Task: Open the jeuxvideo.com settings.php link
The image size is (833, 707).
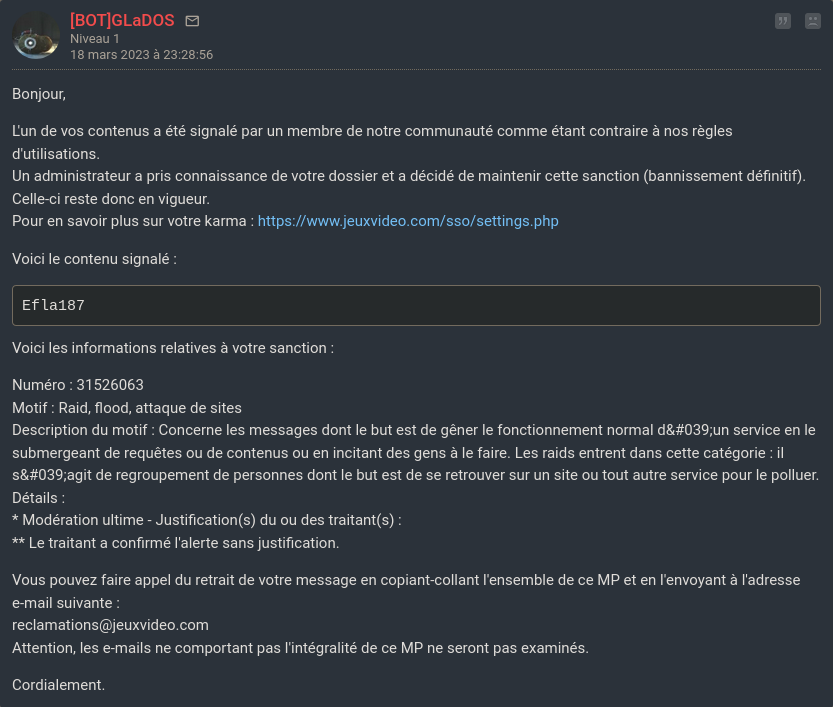Action: [x=408, y=221]
